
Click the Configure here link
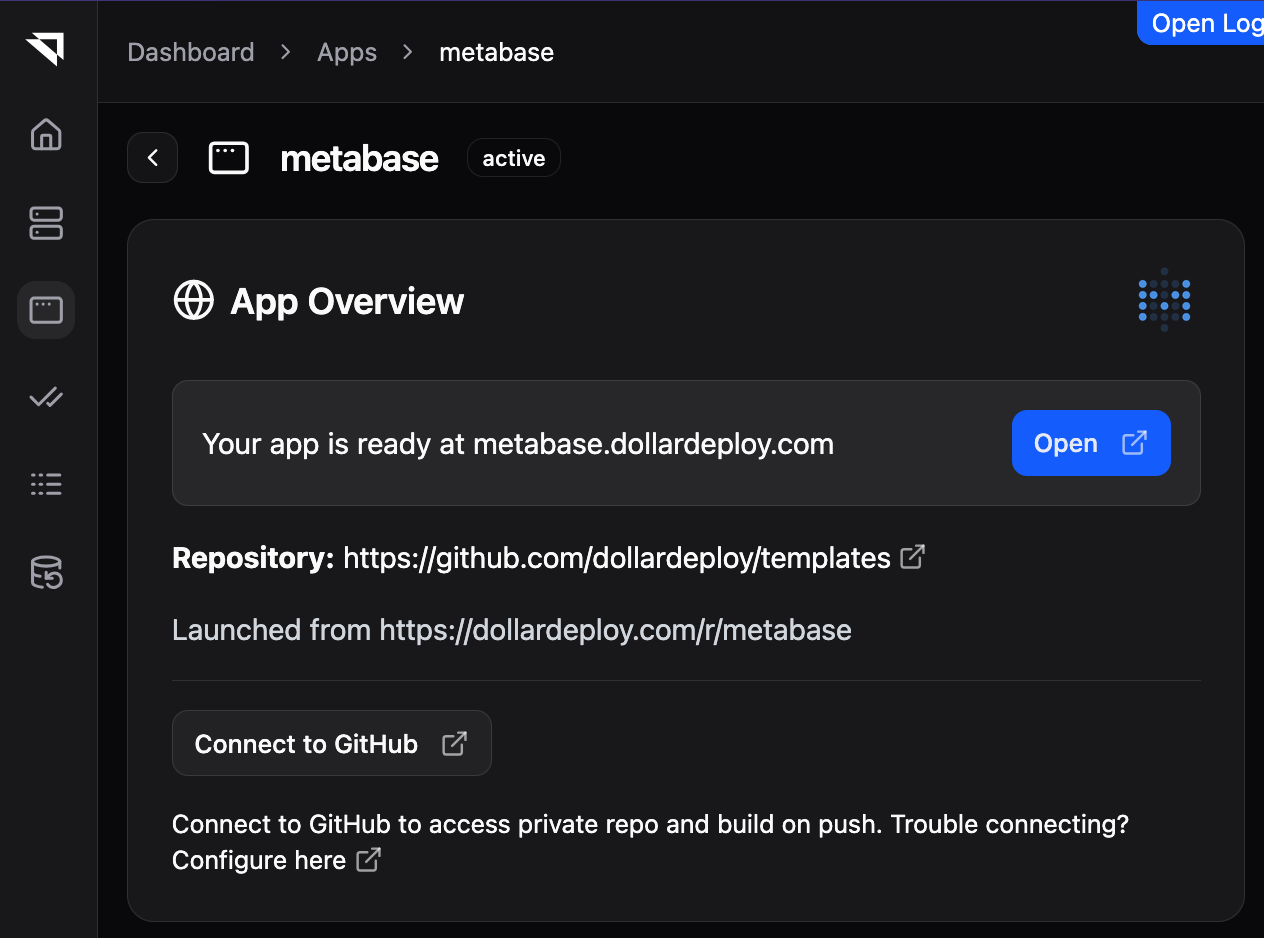click(259, 860)
